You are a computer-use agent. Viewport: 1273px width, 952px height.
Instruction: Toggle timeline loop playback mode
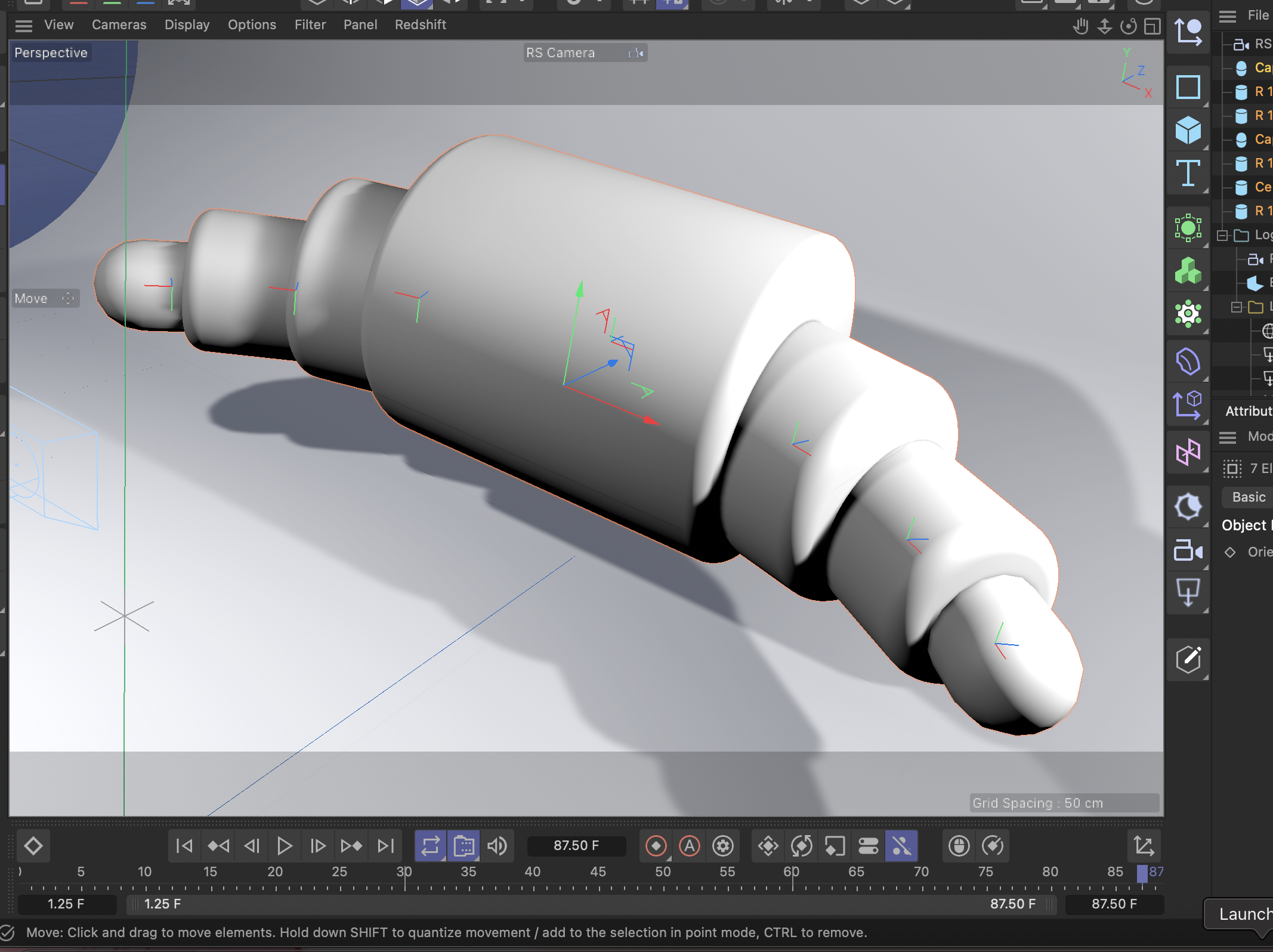[x=430, y=846]
